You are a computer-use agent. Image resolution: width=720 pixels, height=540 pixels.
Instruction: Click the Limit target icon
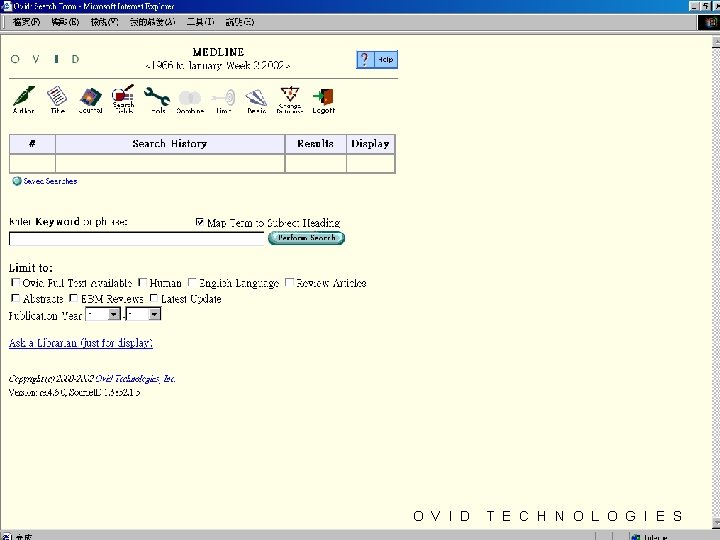coord(224,101)
